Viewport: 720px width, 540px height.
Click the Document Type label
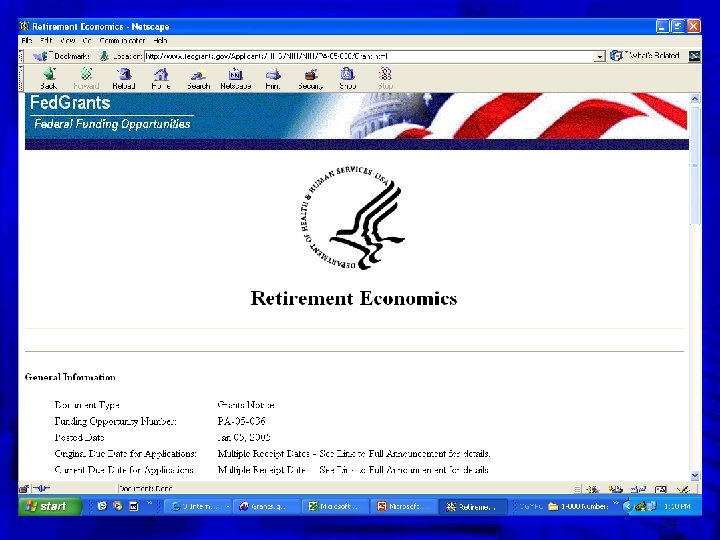click(x=87, y=405)
